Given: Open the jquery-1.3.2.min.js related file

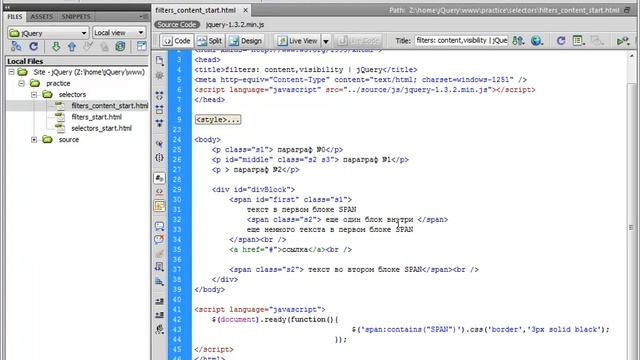Looking at the screenshot, I should (235, 24).
